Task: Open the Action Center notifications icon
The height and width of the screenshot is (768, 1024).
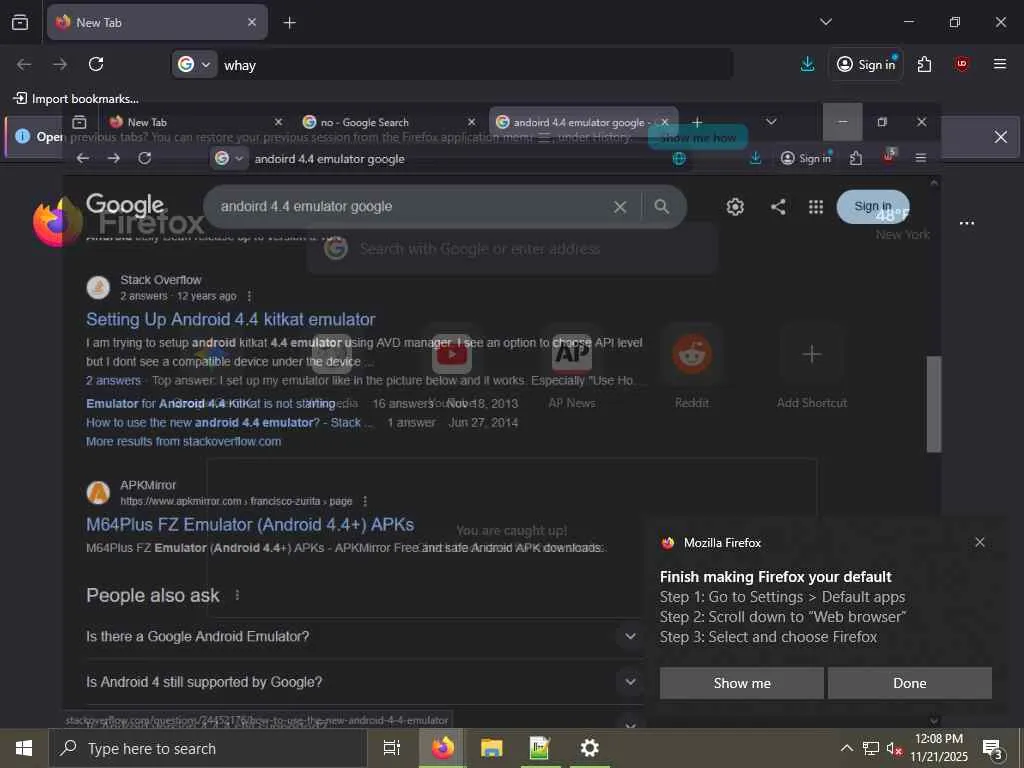Action: pos(993,748)
